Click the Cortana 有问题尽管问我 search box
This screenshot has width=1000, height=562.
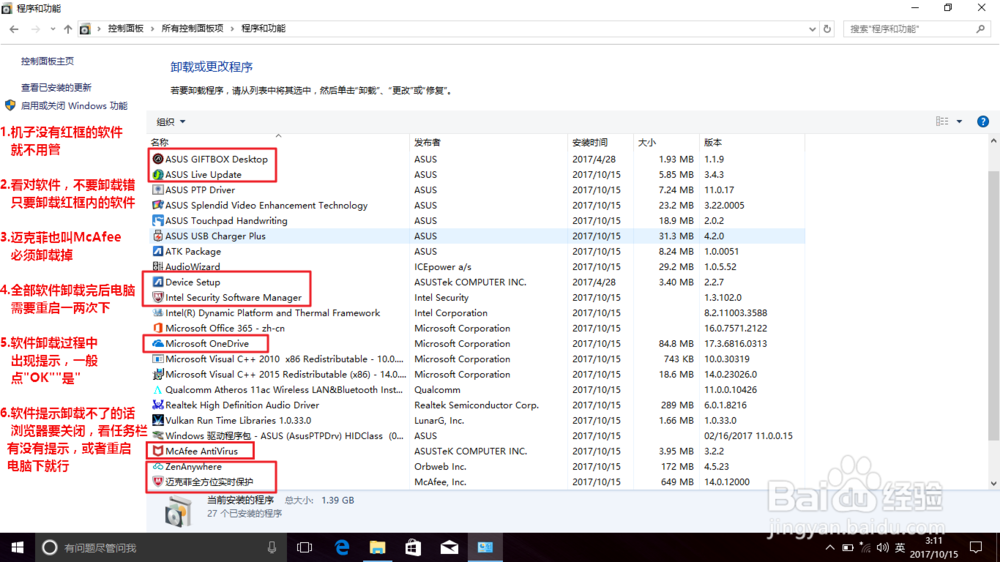[x=159, y=547]
